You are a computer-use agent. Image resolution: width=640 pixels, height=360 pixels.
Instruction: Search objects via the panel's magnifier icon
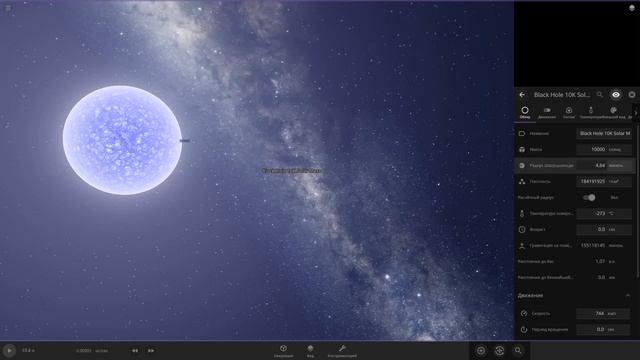click(x=600, y=95)
